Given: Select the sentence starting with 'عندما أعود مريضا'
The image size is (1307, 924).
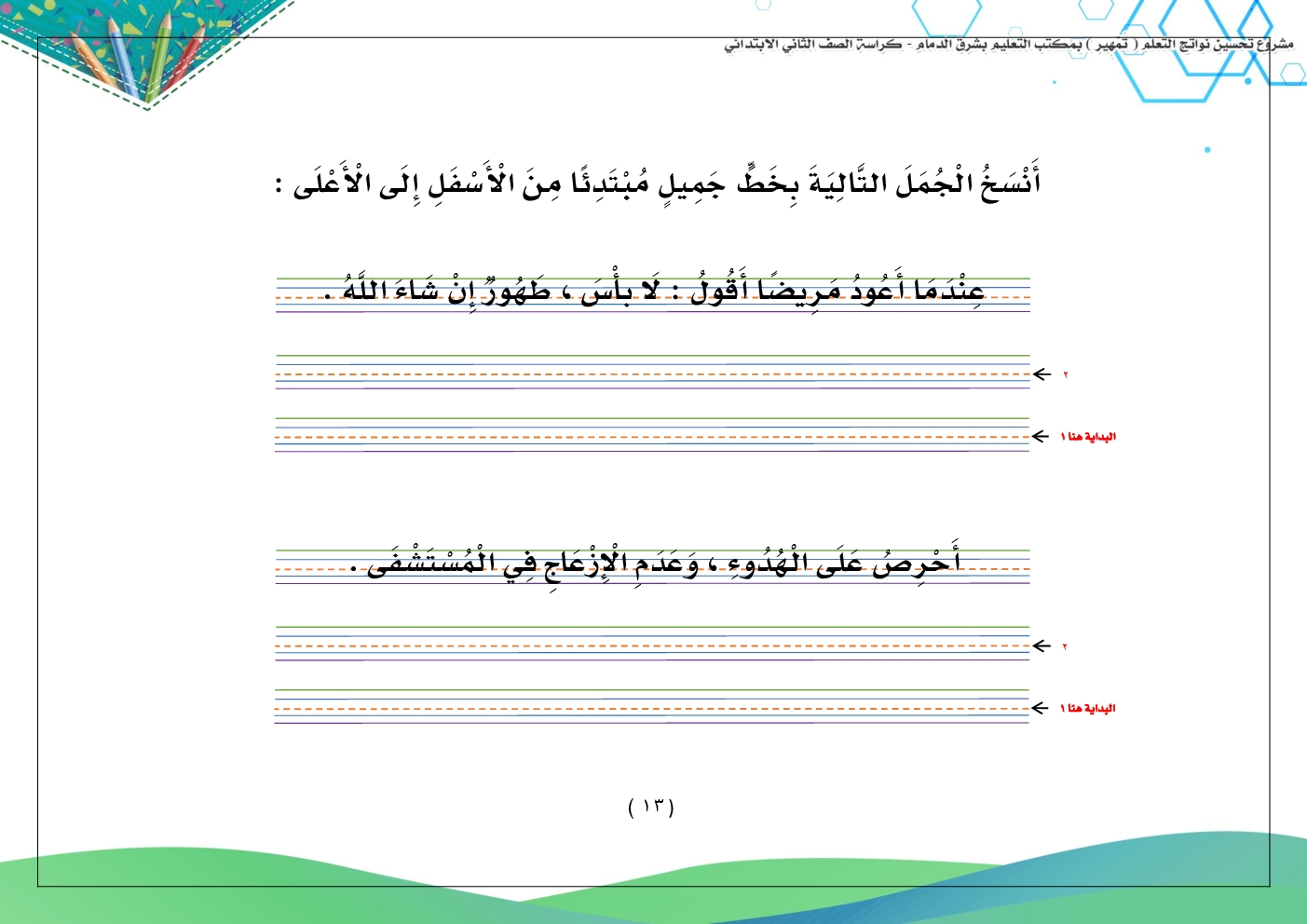Looking at the screenshot, I should pos(654,291).
